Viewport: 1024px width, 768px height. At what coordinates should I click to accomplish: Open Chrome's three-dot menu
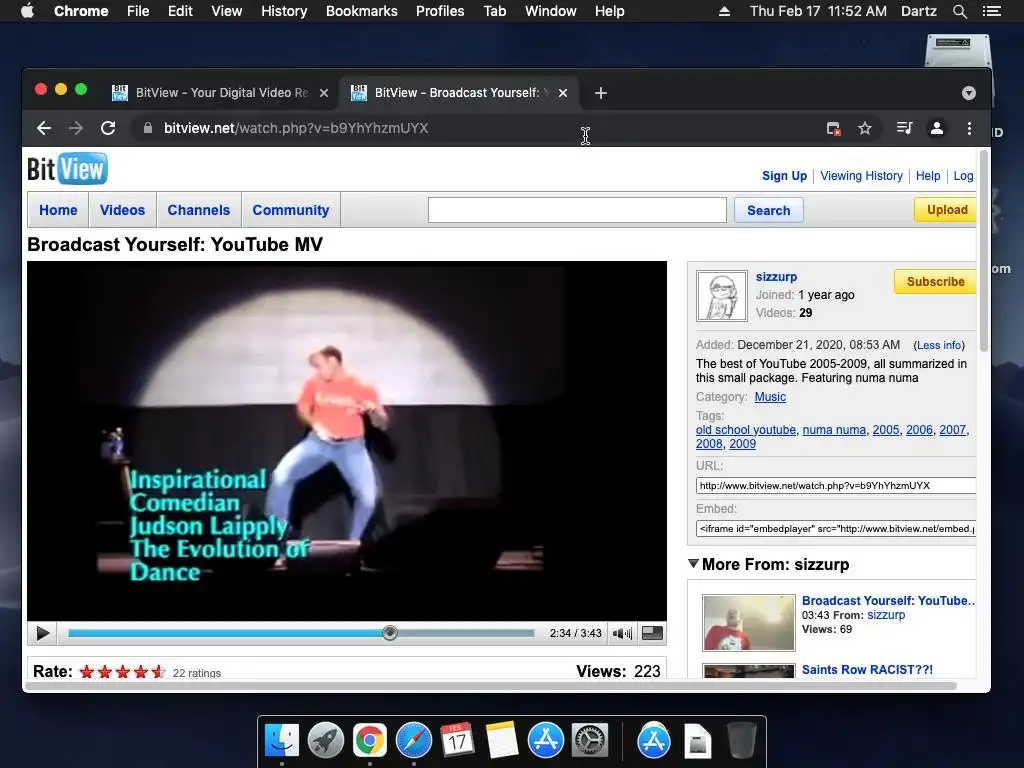pos(969,128)
